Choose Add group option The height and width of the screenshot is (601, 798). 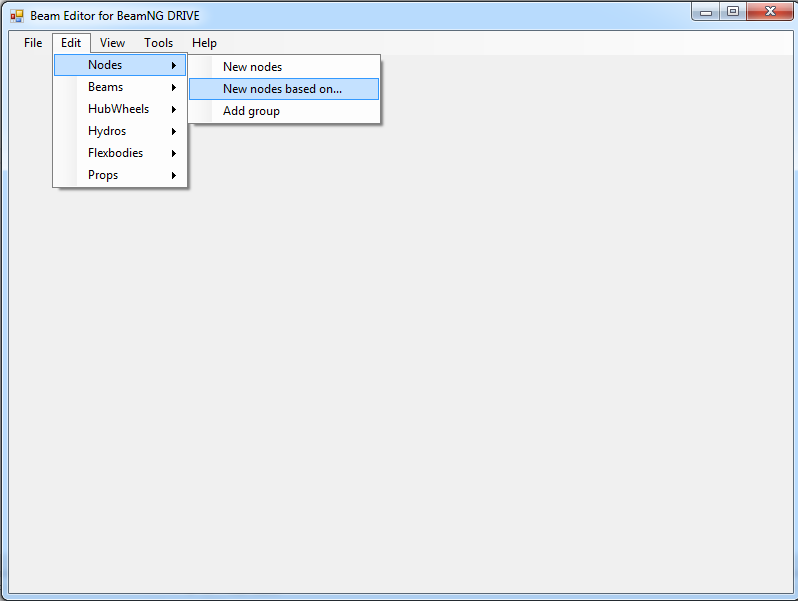coord(284,111)
